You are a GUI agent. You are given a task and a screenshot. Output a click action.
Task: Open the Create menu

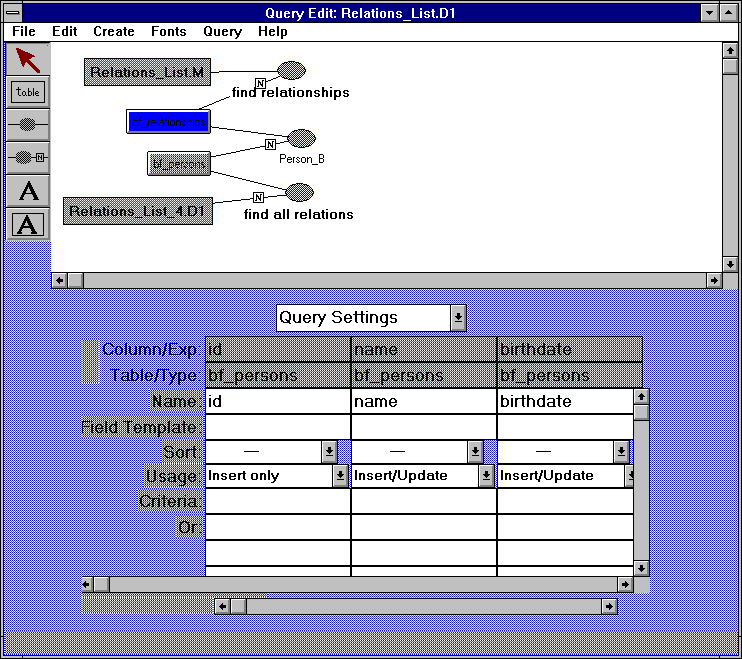[x=114, y=31]
